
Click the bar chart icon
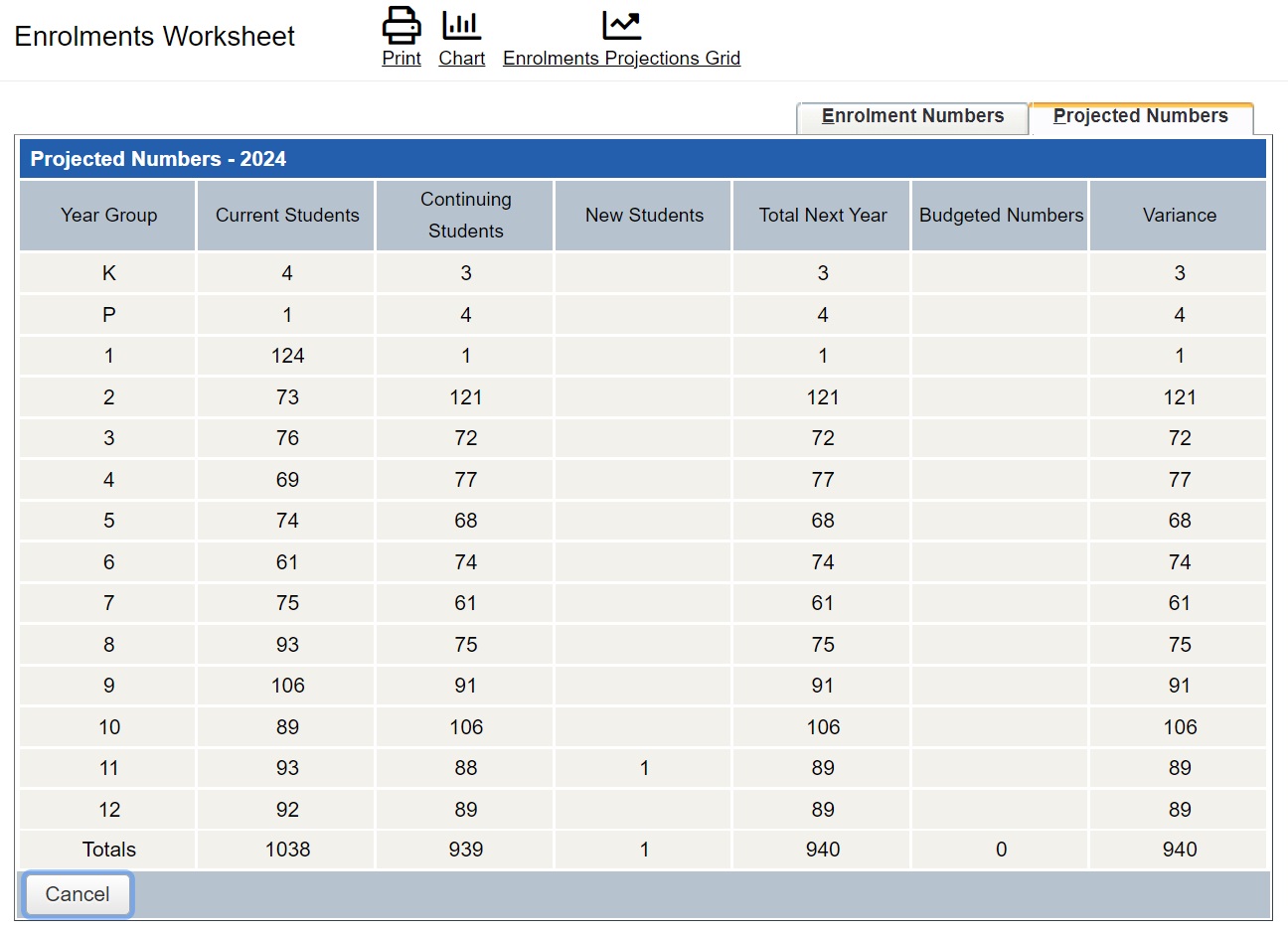(x=461, y=25)
